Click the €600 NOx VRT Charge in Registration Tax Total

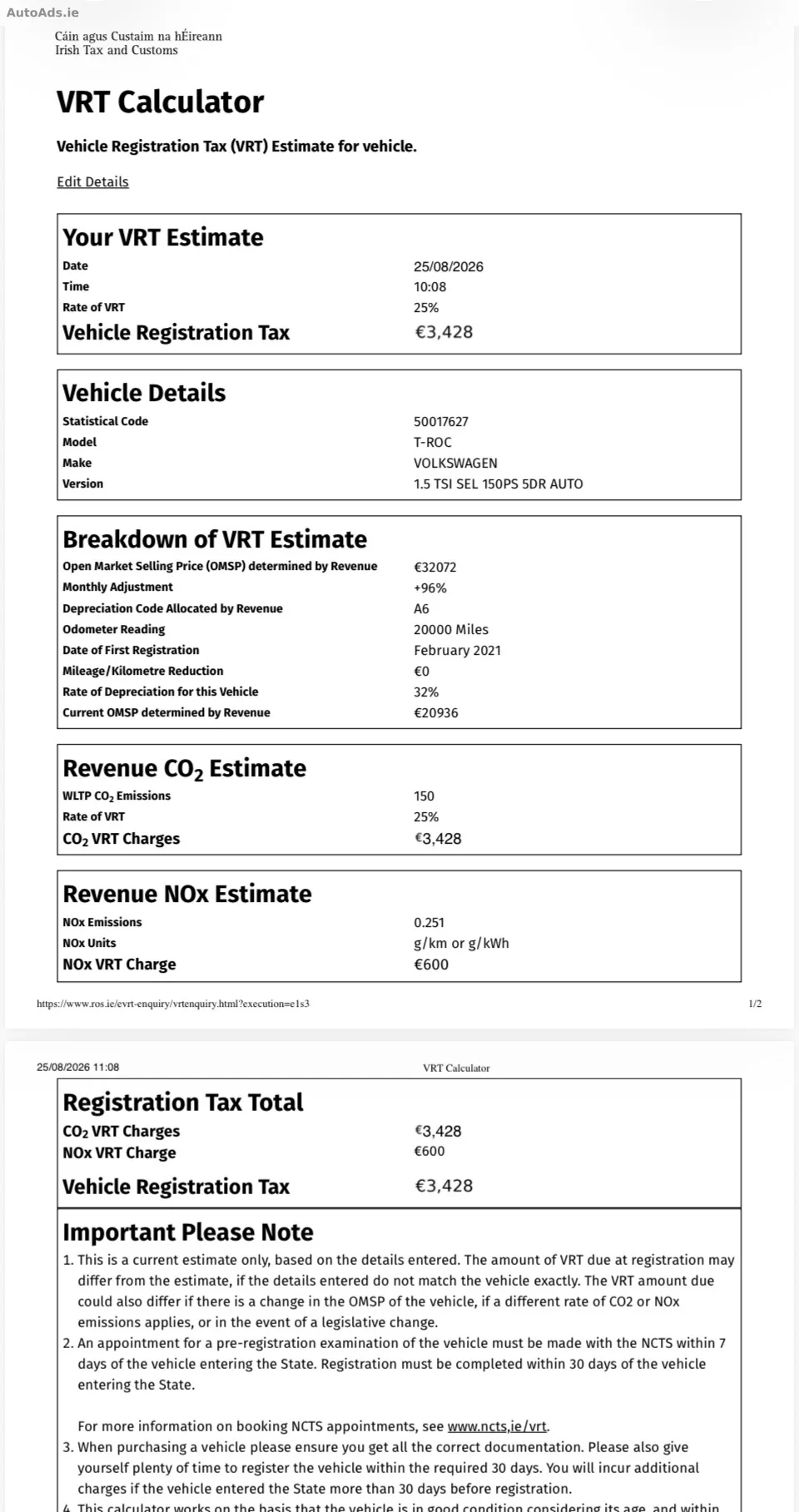click(x=429, y=1152)
